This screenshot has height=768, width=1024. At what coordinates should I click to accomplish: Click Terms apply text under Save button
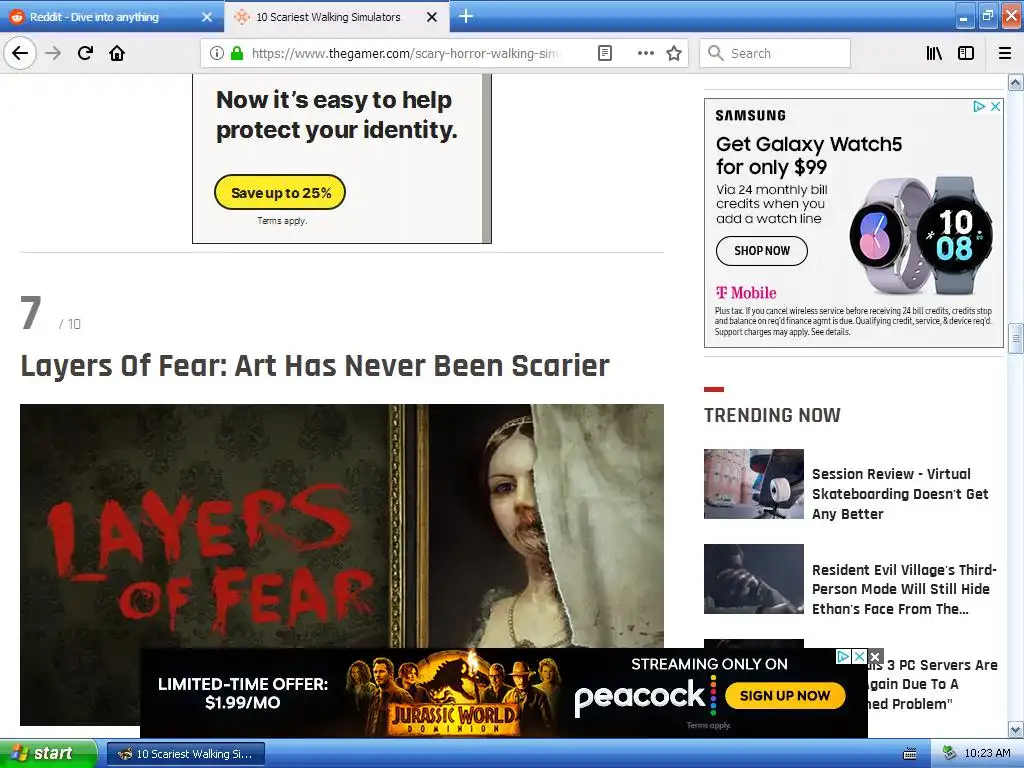pos(282,221)
